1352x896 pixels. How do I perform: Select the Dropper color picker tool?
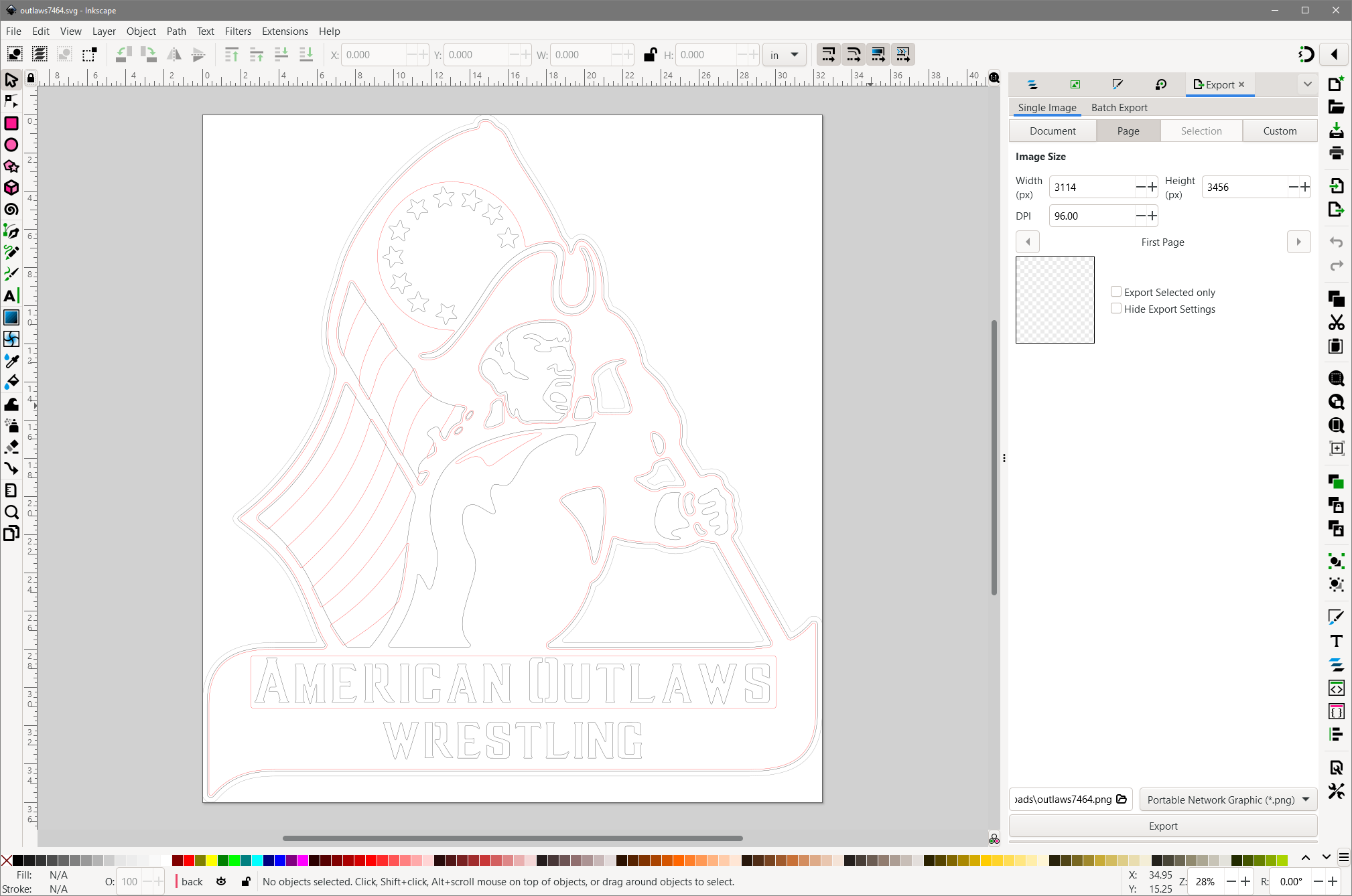11,361
